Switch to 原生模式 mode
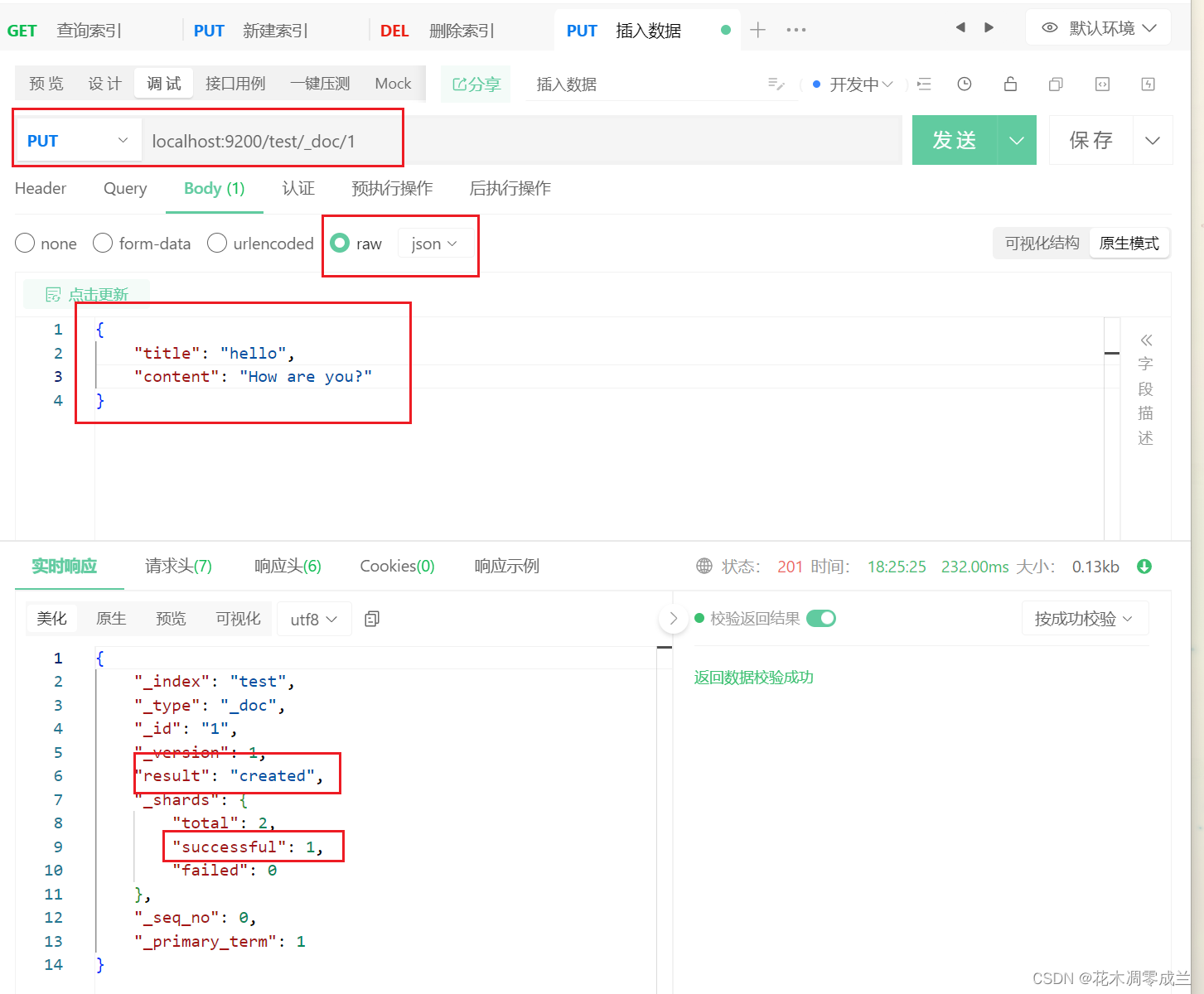 coord(1129,243)
